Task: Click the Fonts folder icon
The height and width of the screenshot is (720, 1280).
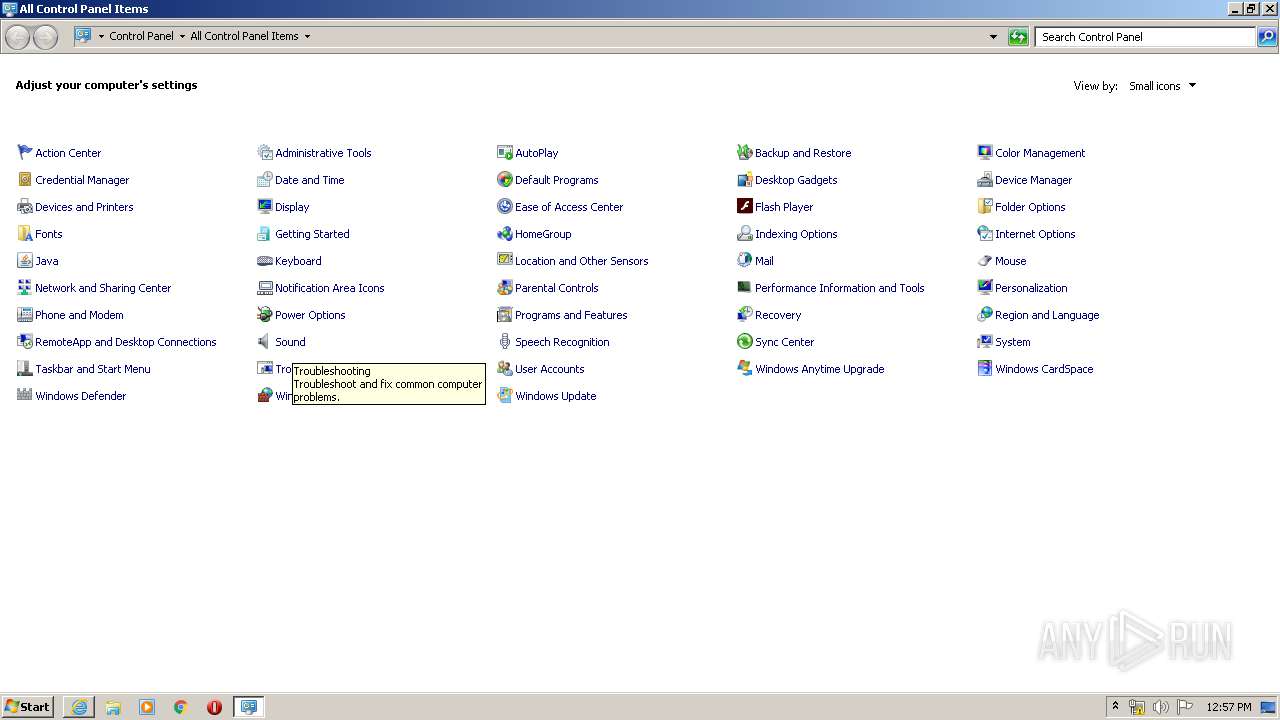Action: [x=25, y=234]
